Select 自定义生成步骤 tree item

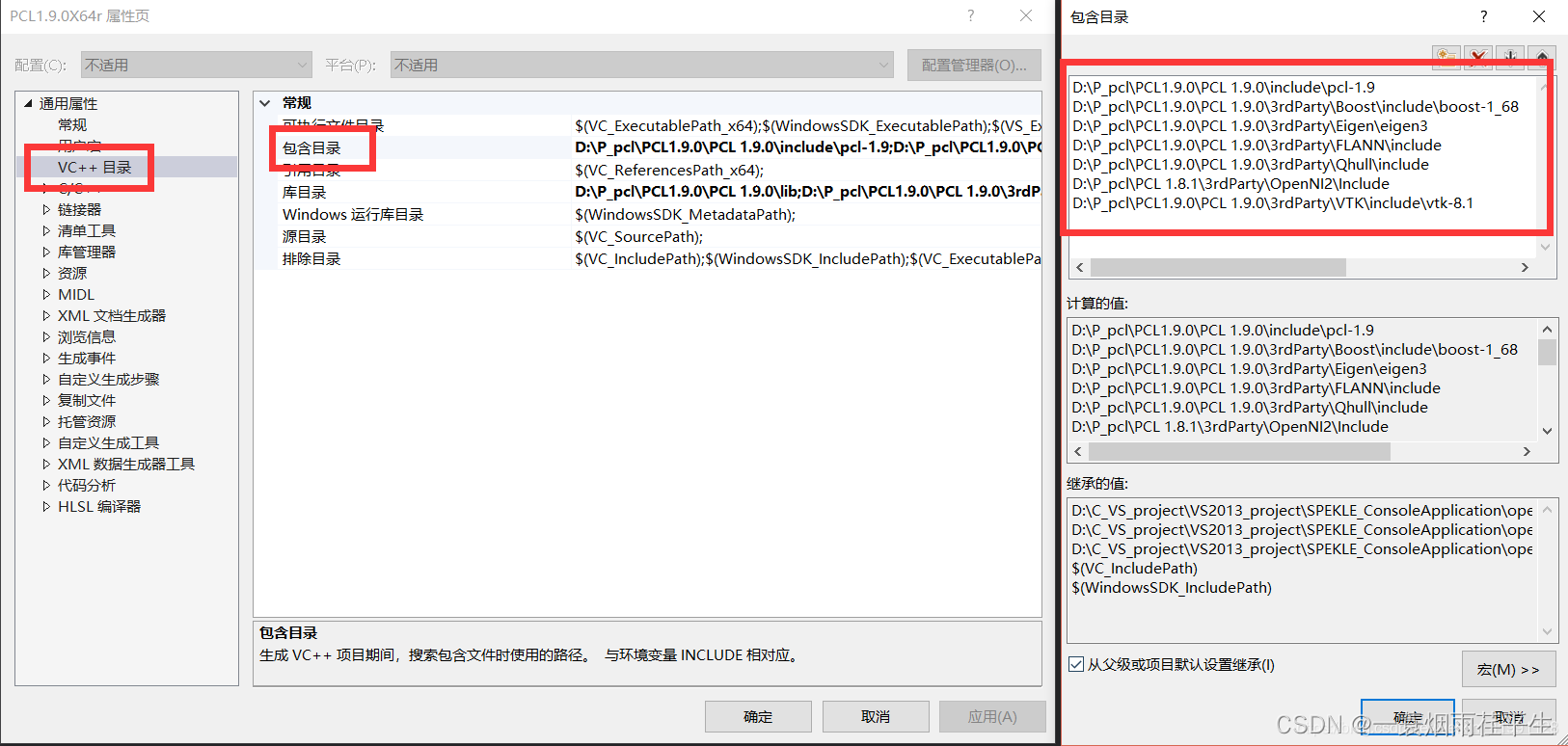pos(109,379)
